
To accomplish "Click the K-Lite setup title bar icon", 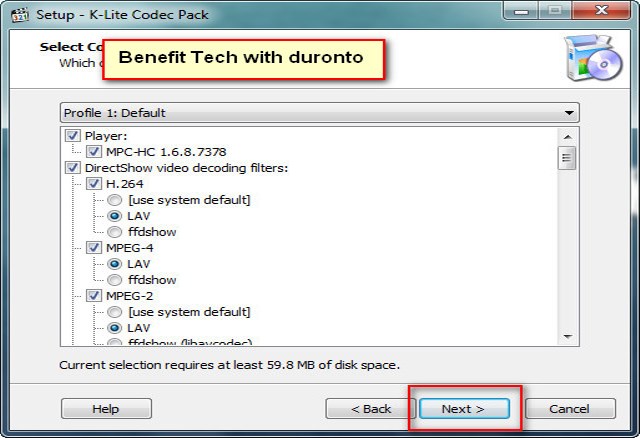I will click(20, 15).
